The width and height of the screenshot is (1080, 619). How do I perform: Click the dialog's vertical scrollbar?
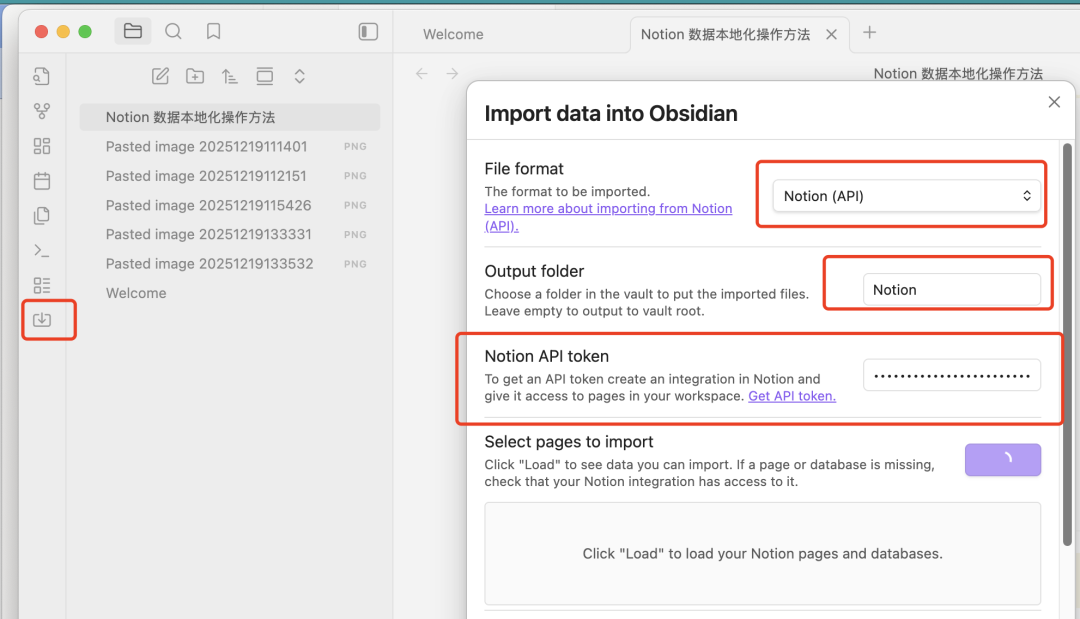pyautogui.click(x=1067, y=344)
